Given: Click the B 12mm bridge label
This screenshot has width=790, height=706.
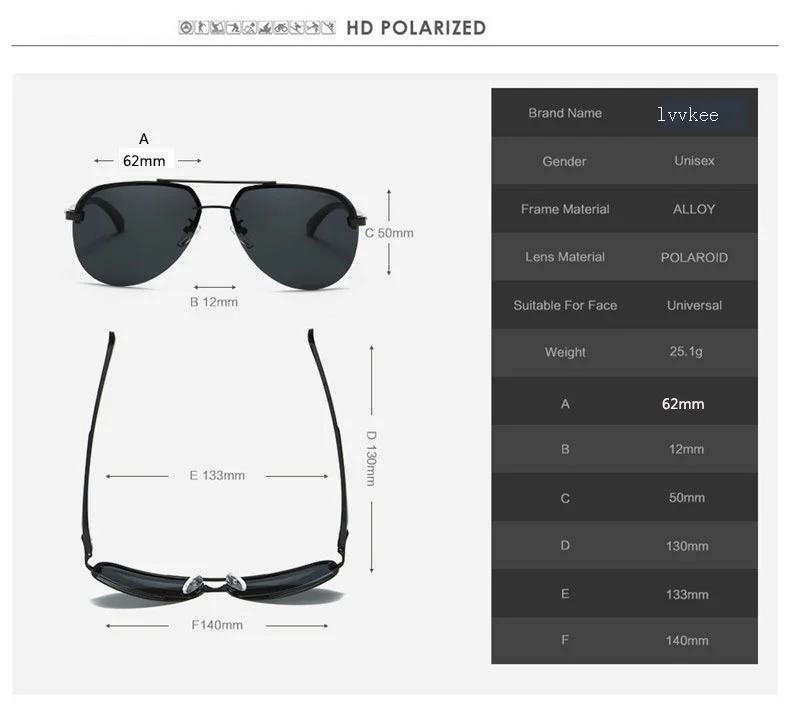Looking at the screenshot, I should 214,302.
